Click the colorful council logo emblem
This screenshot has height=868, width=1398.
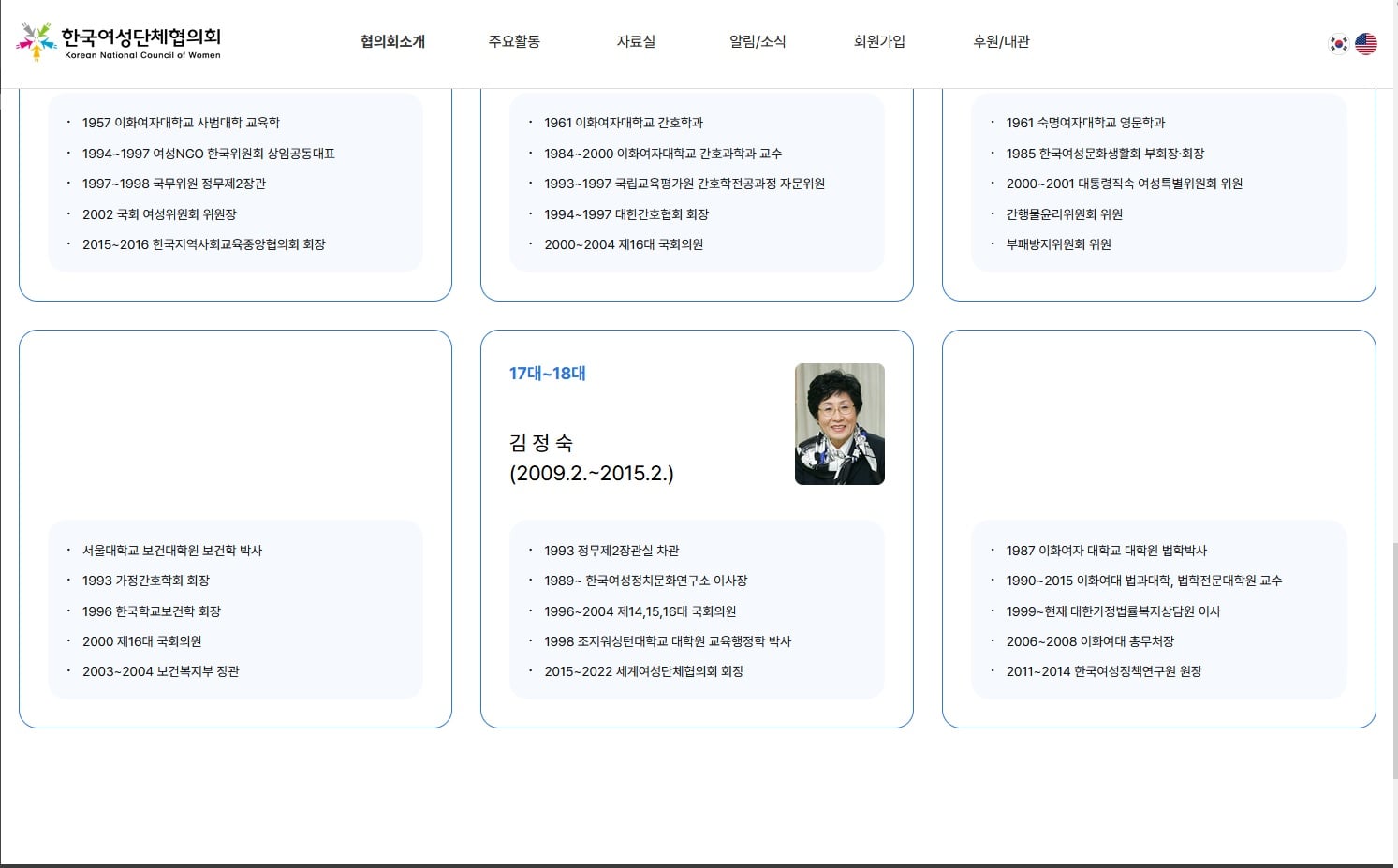point(36,41)
